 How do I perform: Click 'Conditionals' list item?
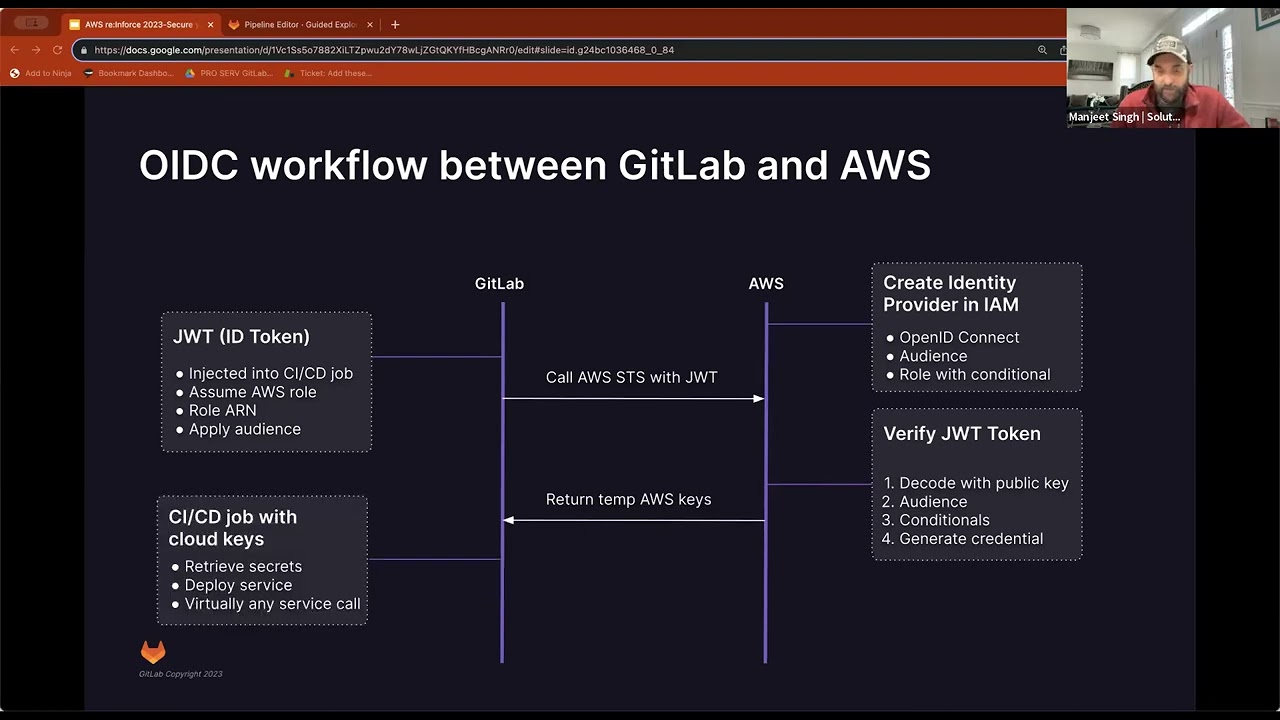944,520
